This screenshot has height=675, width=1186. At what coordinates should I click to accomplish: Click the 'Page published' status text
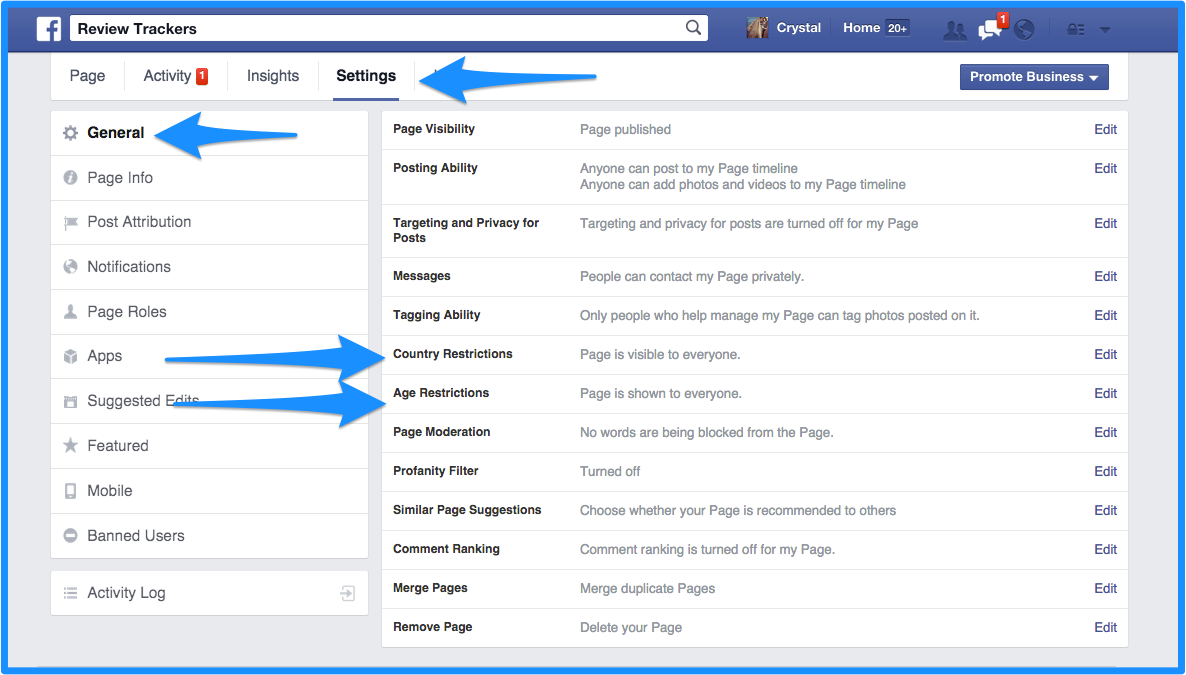[x=626, y=129]
